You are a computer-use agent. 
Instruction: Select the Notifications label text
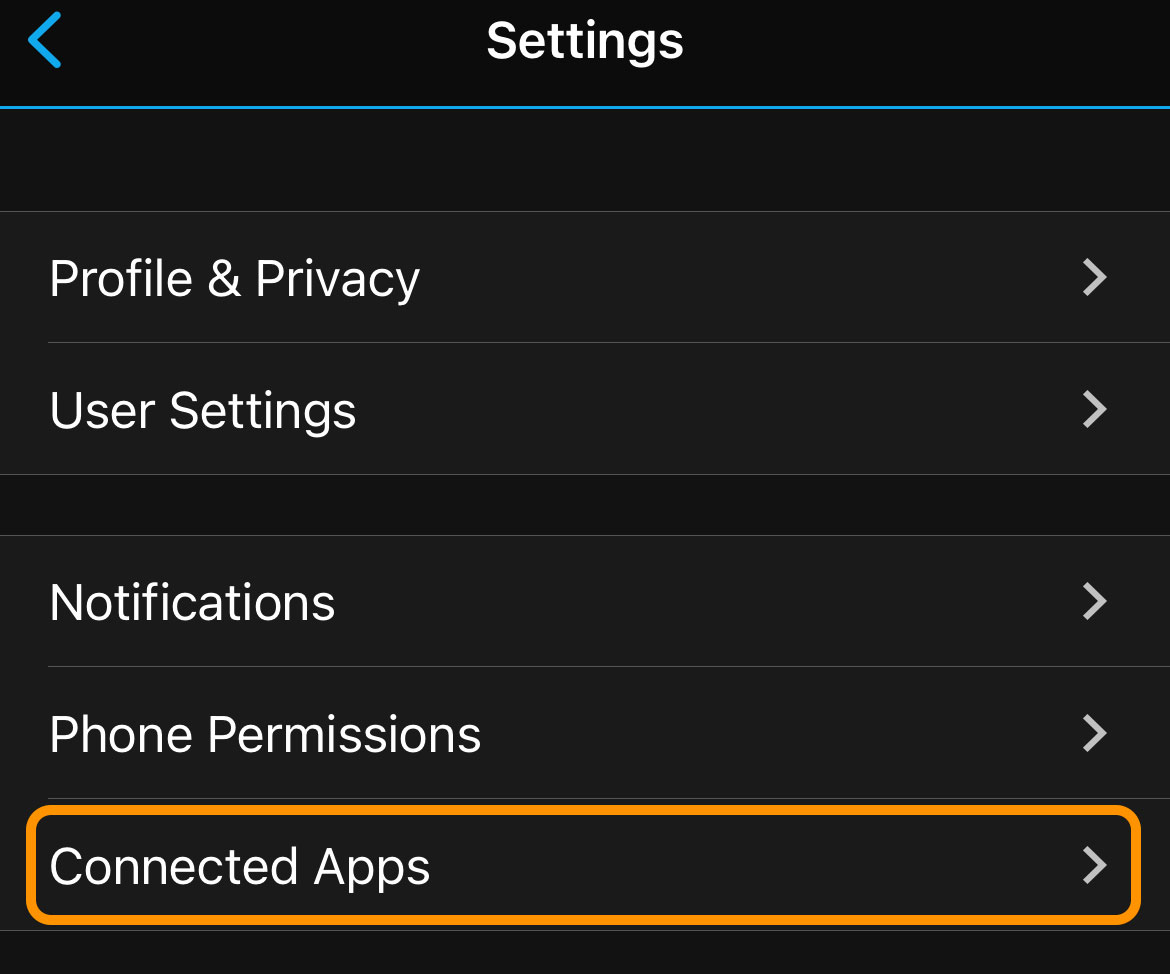click(192, 601)
